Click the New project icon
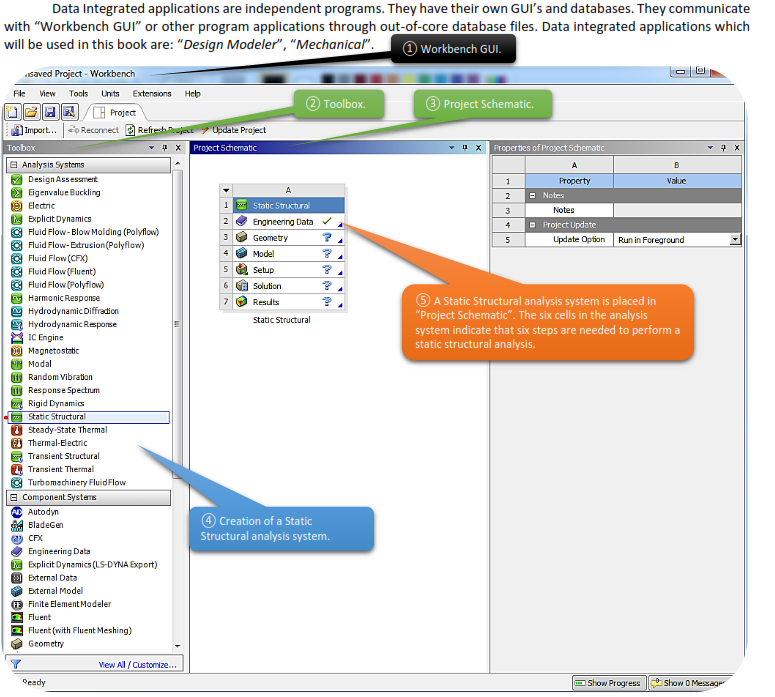The height and width of the screenshot is (697, 775). [14, 112]
